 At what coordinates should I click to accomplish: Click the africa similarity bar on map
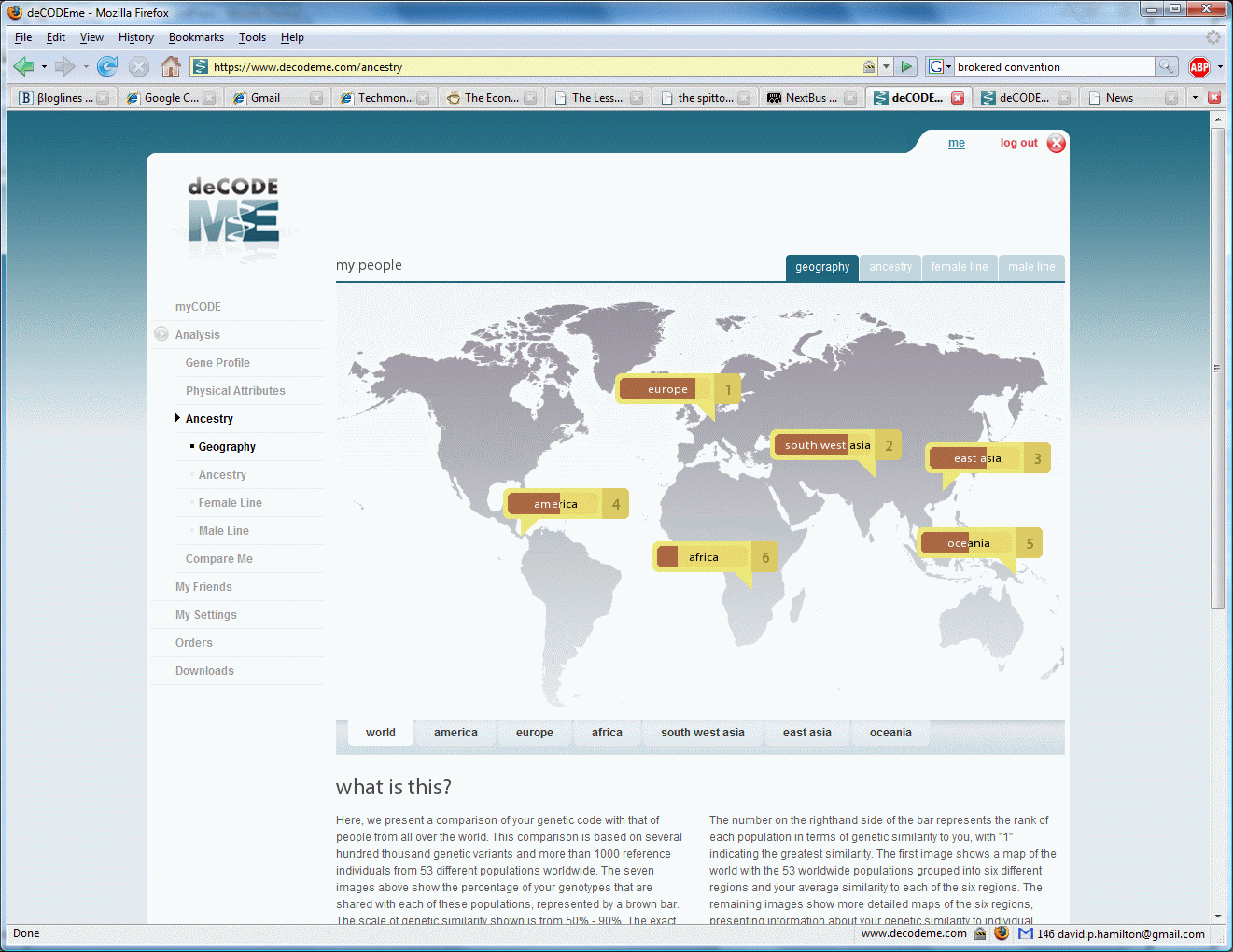702,557
